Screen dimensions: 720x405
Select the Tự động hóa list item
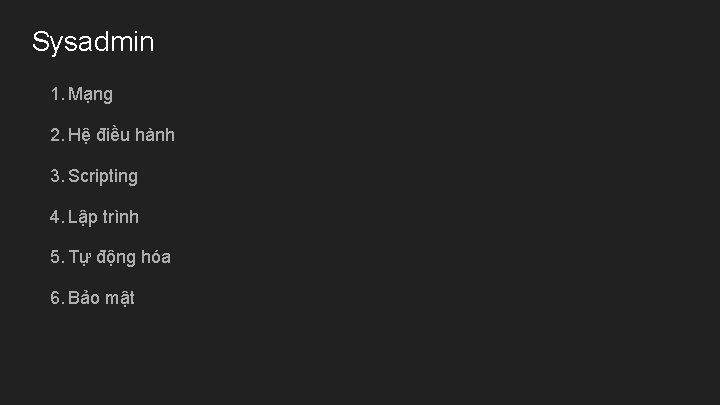tap(119, 258)
